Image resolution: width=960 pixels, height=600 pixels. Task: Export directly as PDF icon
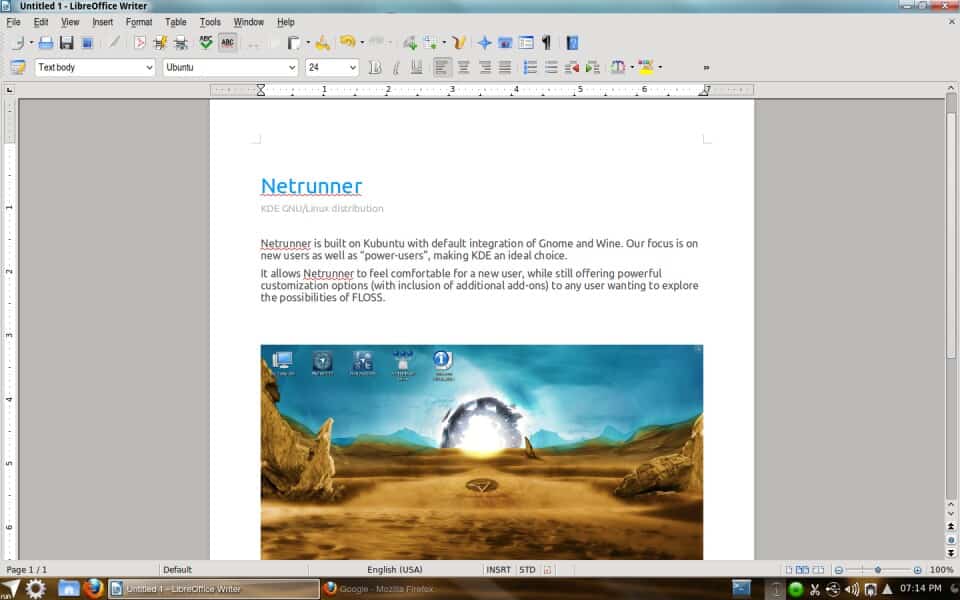coord(140,43)
